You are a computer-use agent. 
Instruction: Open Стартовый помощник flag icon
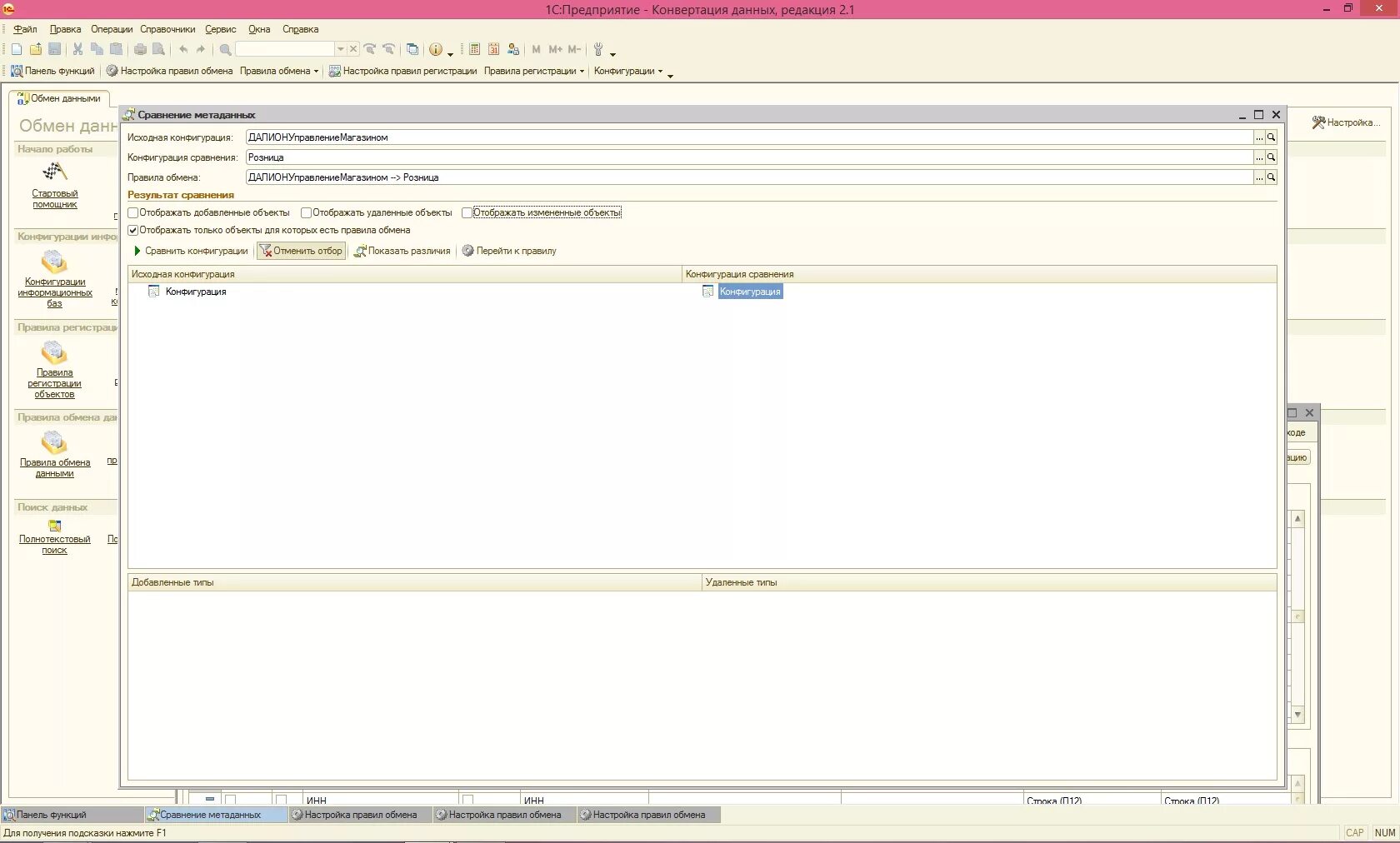tap(54, 172)
